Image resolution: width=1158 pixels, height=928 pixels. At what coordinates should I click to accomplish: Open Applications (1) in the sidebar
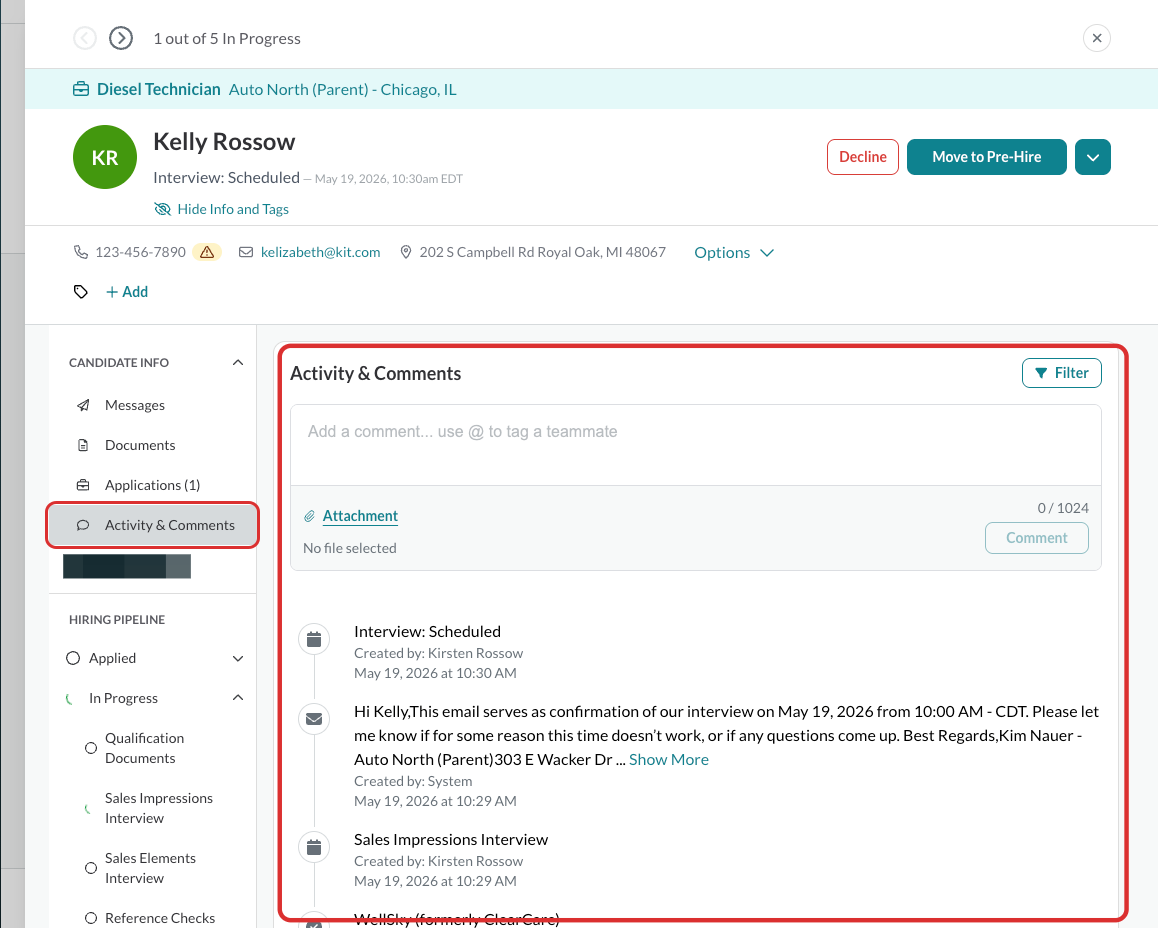point(152,484)
